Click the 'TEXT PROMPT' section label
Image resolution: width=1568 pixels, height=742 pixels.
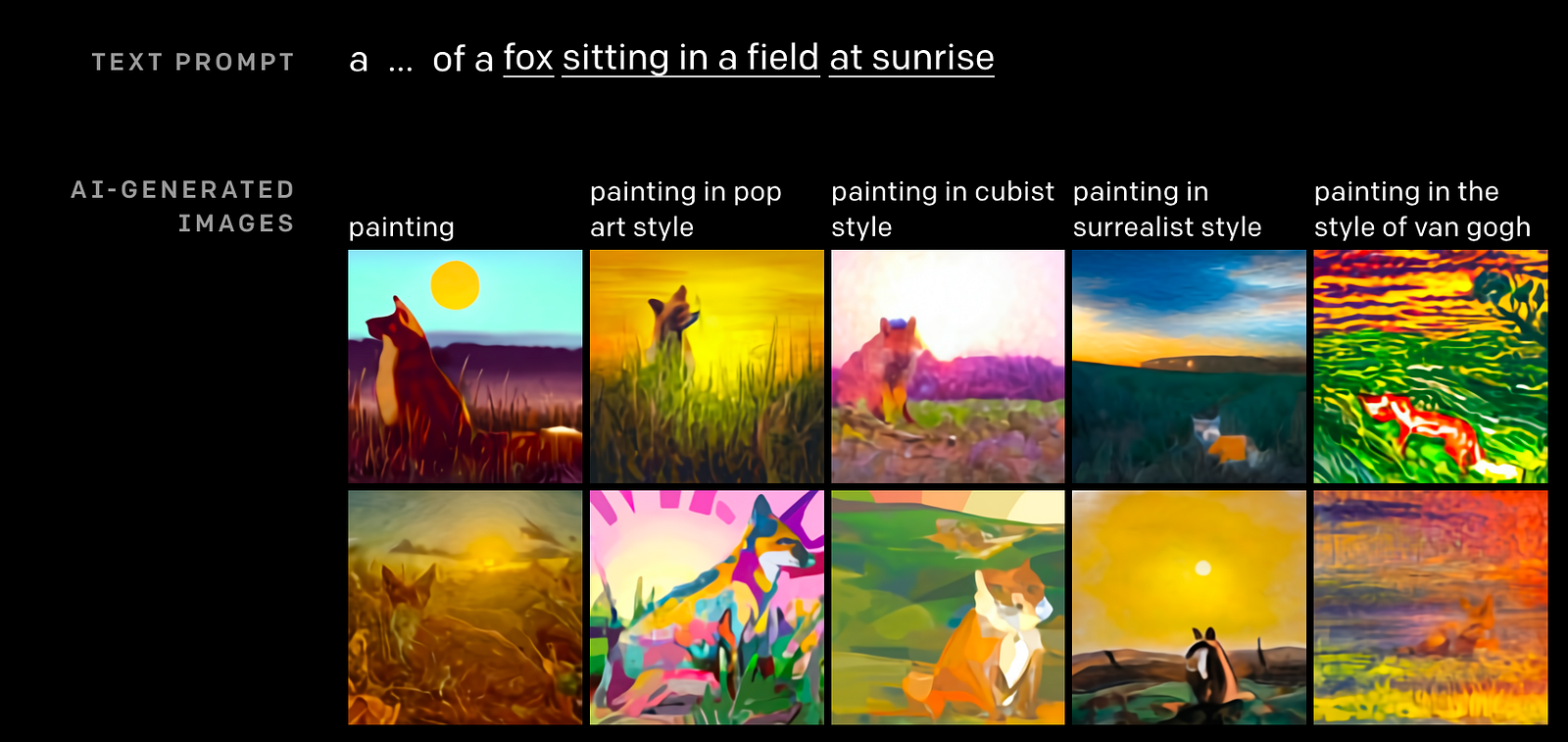coord(193,62)
